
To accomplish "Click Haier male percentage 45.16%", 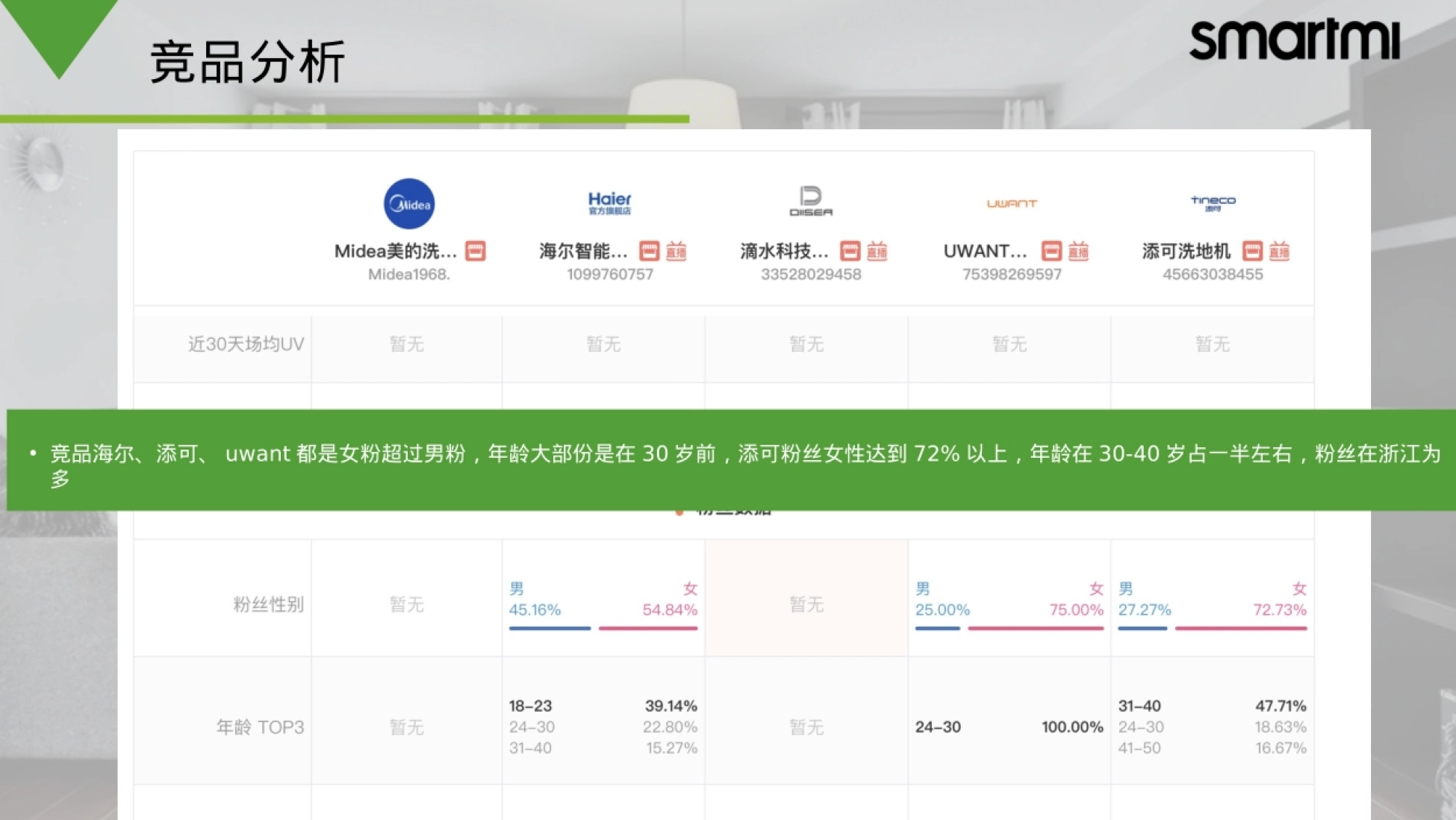I will coord(535,609).
